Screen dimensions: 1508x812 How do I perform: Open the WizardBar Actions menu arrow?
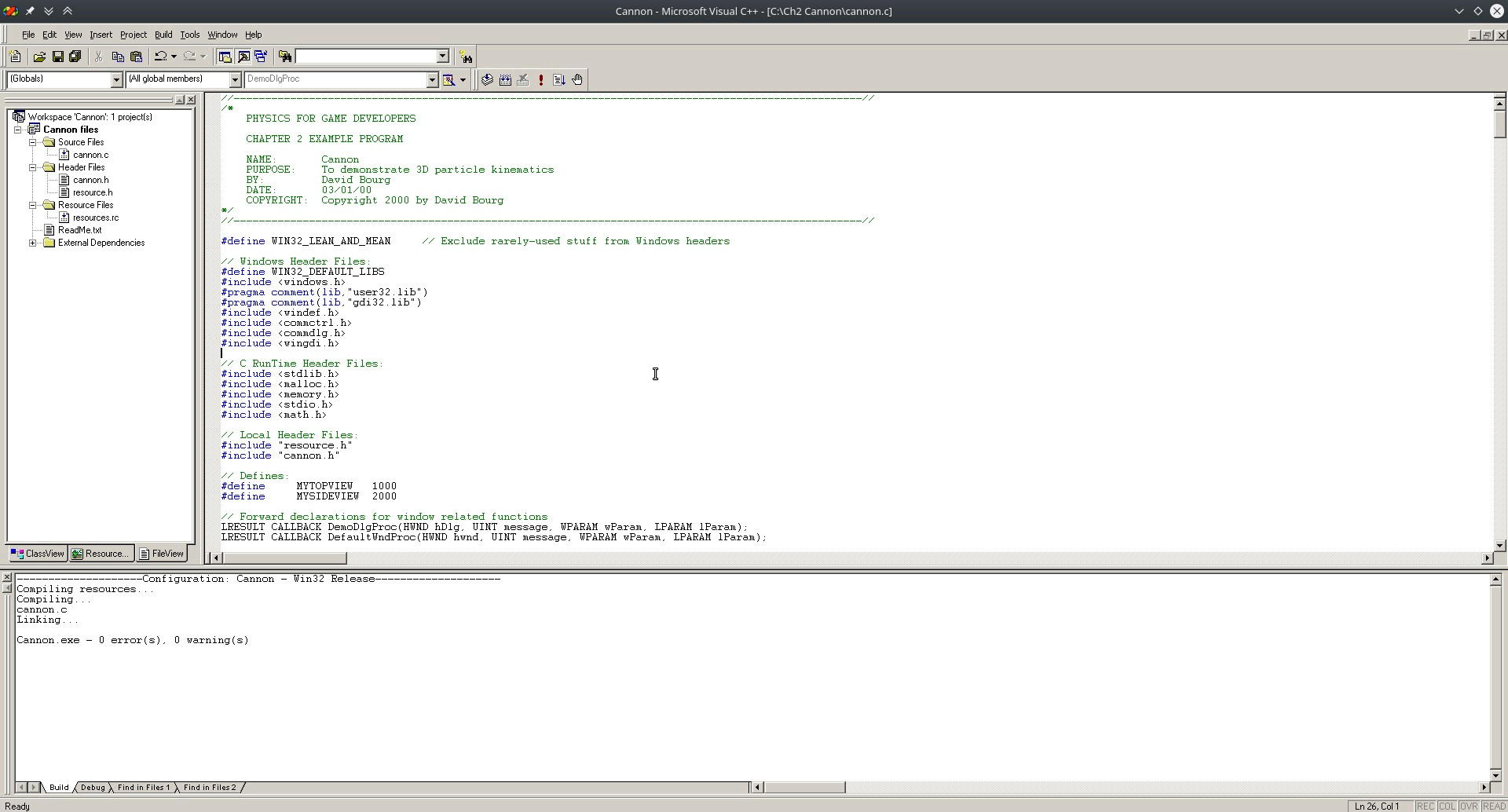pos(463,80)
